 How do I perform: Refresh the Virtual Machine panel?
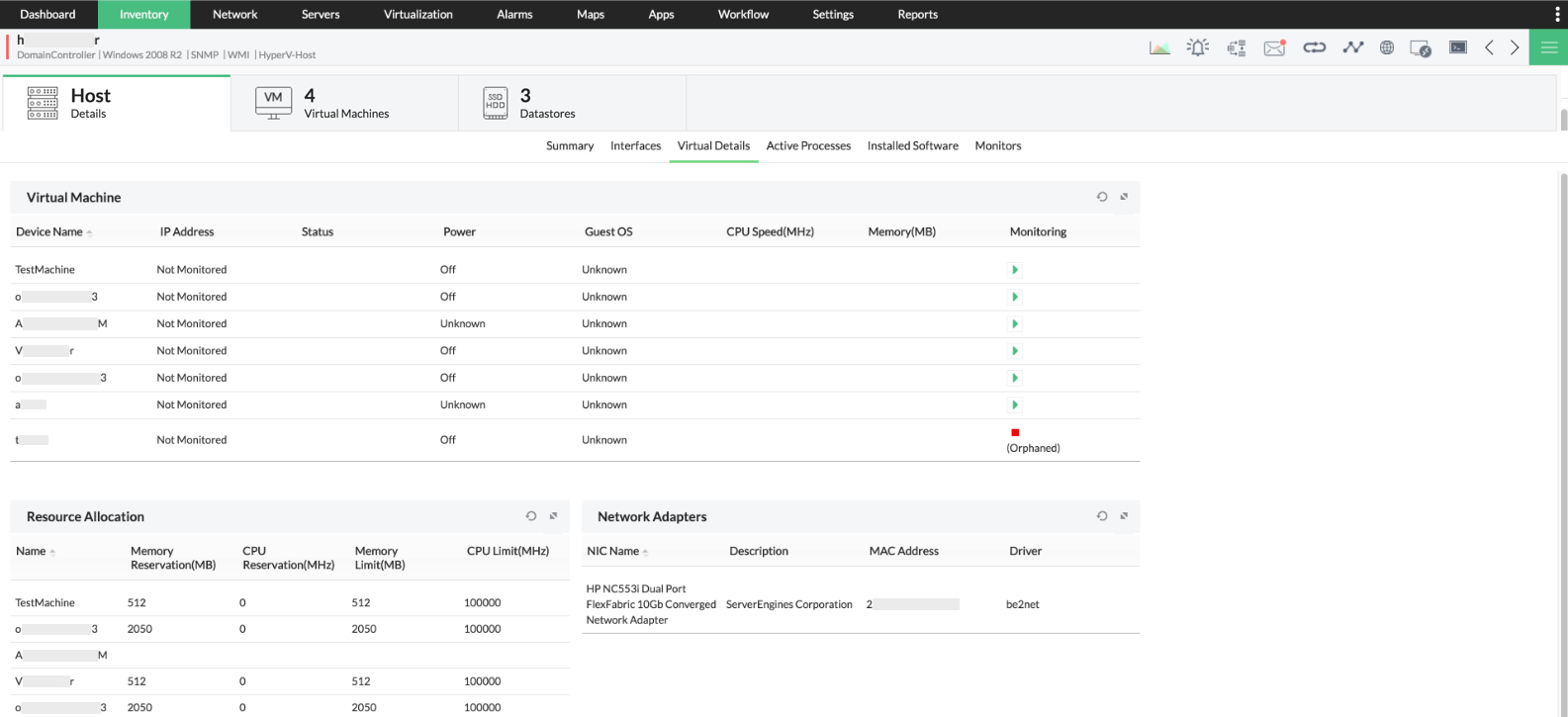[1102, 197]
